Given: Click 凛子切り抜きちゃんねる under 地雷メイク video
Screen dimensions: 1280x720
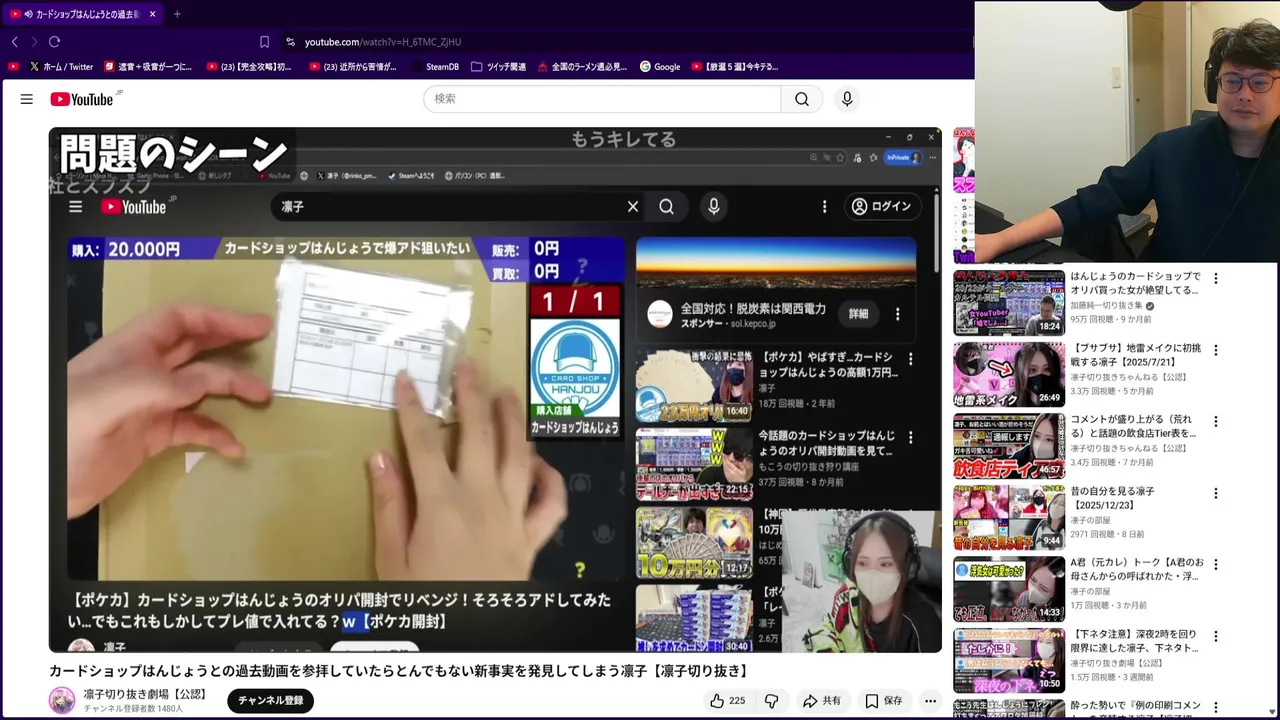Looking at the screenshot, I should tap(1129, 377).
